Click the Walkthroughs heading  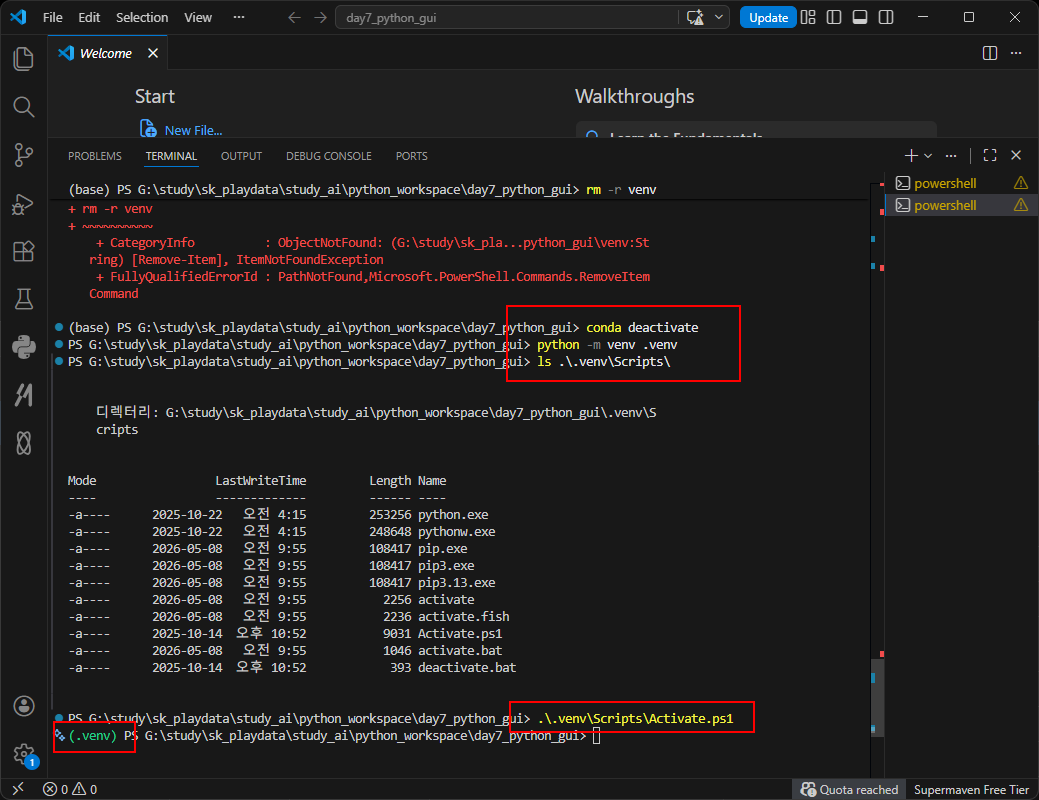634,97
